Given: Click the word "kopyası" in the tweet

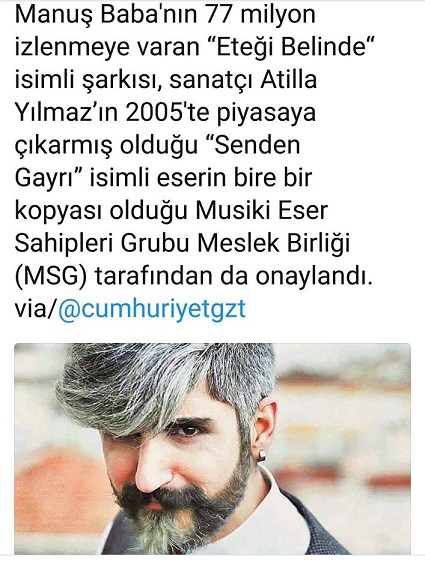Looking at the screenshot, I should pos(58,212).
